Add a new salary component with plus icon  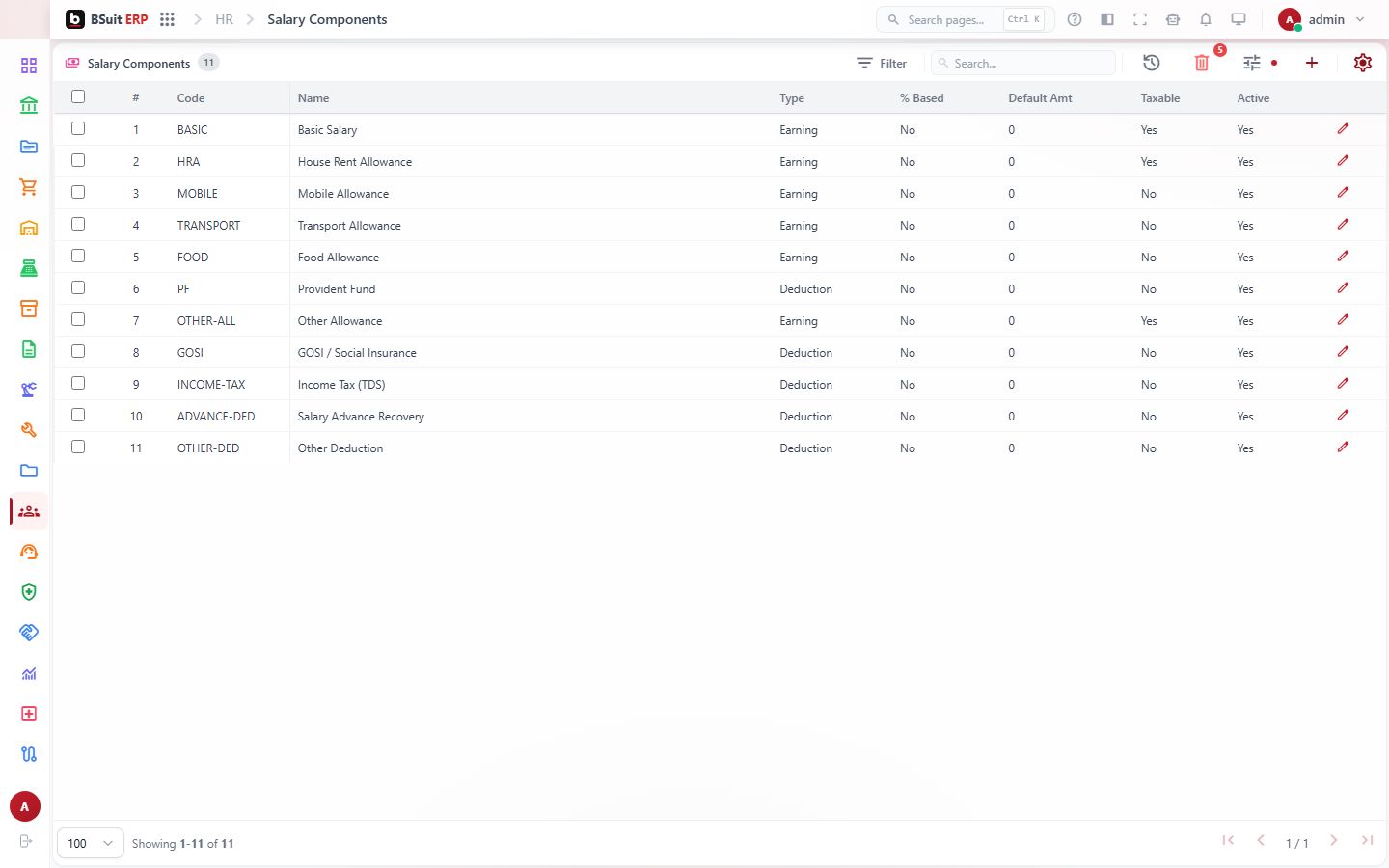[x=1312, y=63]
